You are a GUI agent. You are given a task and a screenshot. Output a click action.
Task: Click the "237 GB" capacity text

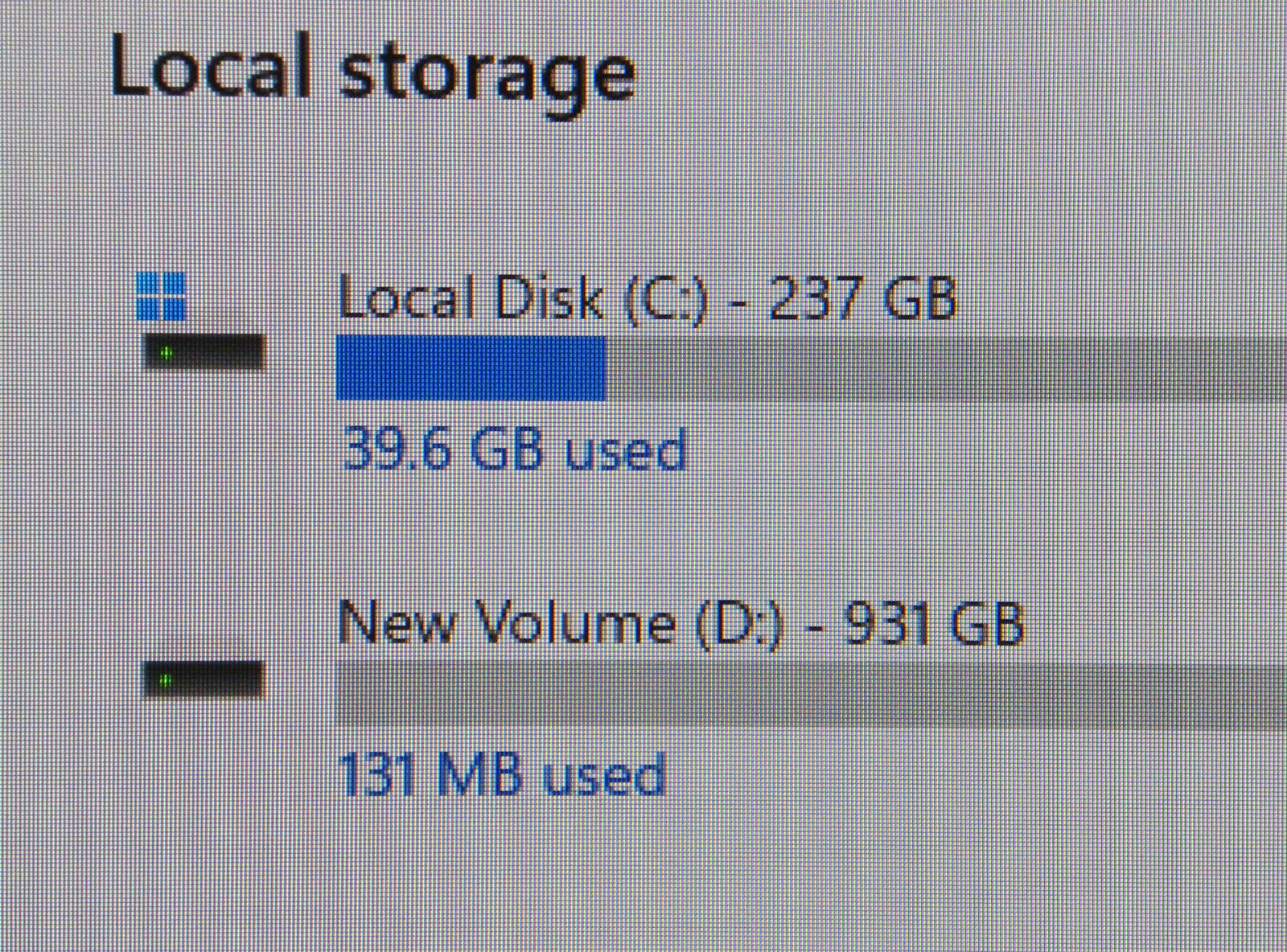pos(863,298)
